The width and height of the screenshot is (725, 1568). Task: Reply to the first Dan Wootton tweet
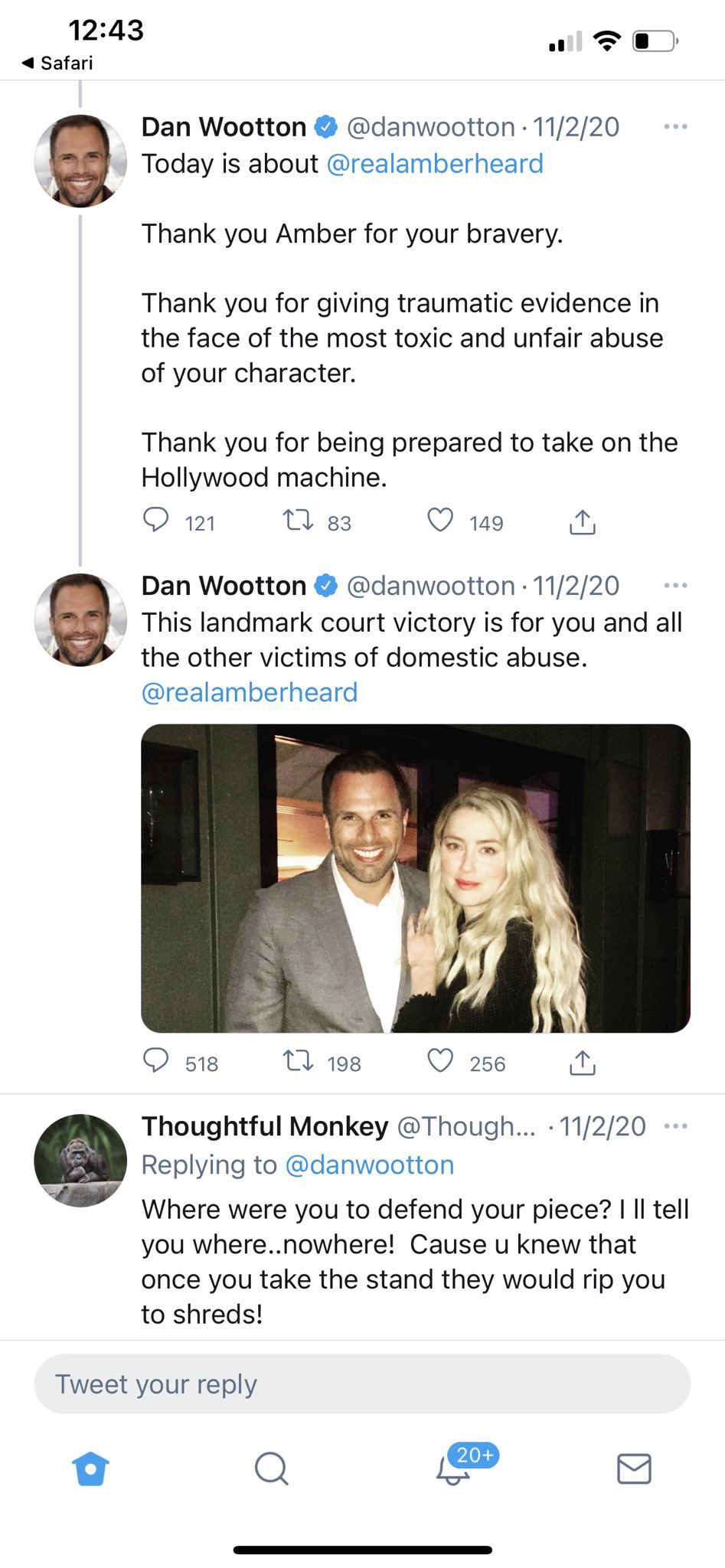(x=156, y=521)
